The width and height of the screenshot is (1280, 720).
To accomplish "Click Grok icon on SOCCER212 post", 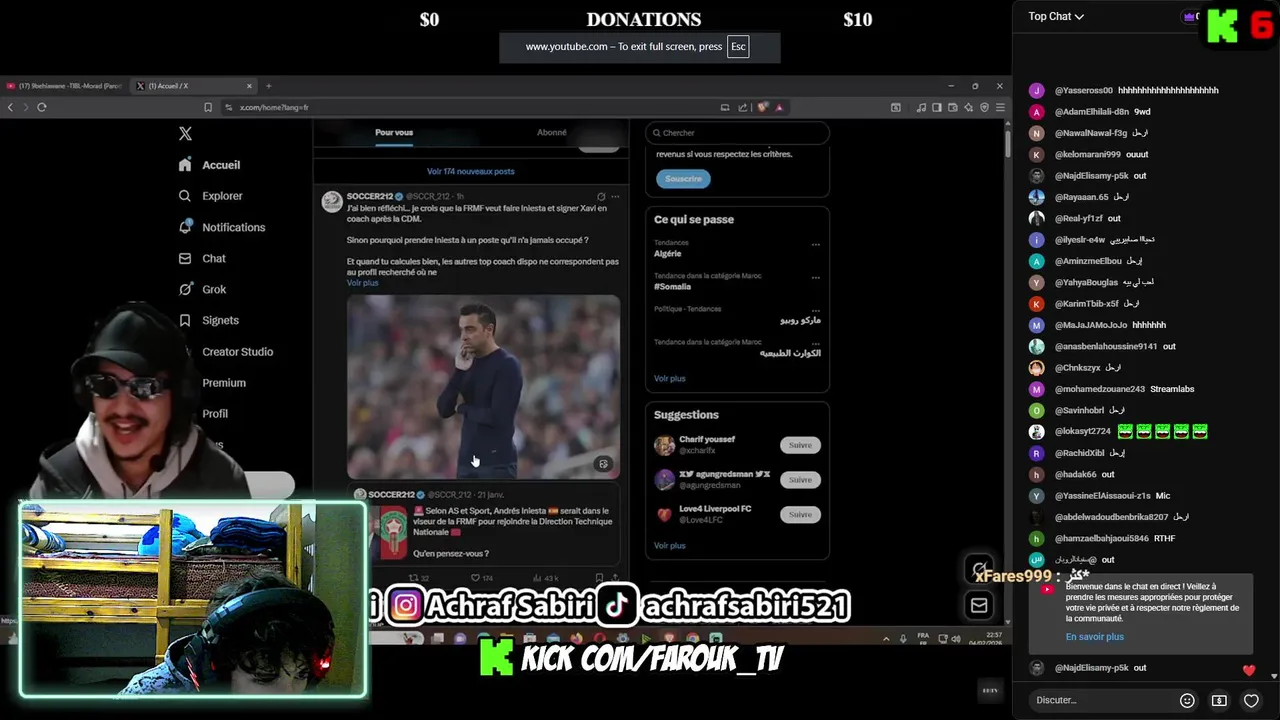I will click(601, 196).
